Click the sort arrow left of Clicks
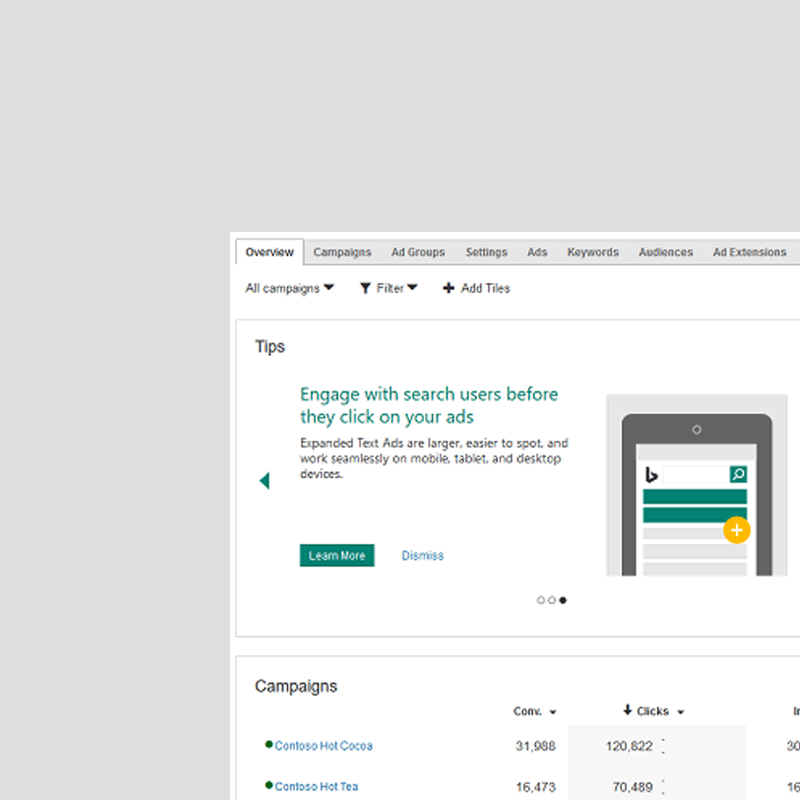Viewport: 800px width, 800px height. (627, 711)
